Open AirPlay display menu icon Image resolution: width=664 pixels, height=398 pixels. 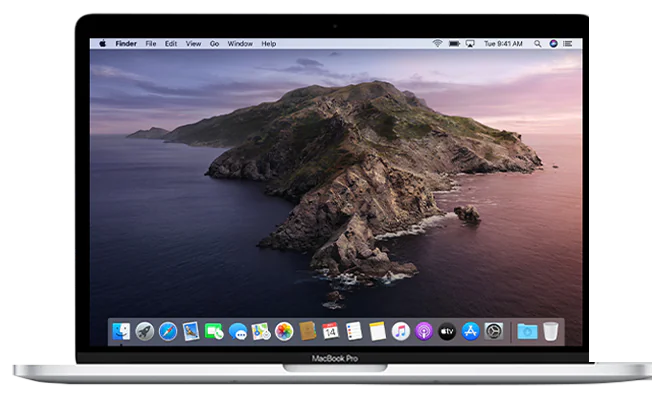470,44
